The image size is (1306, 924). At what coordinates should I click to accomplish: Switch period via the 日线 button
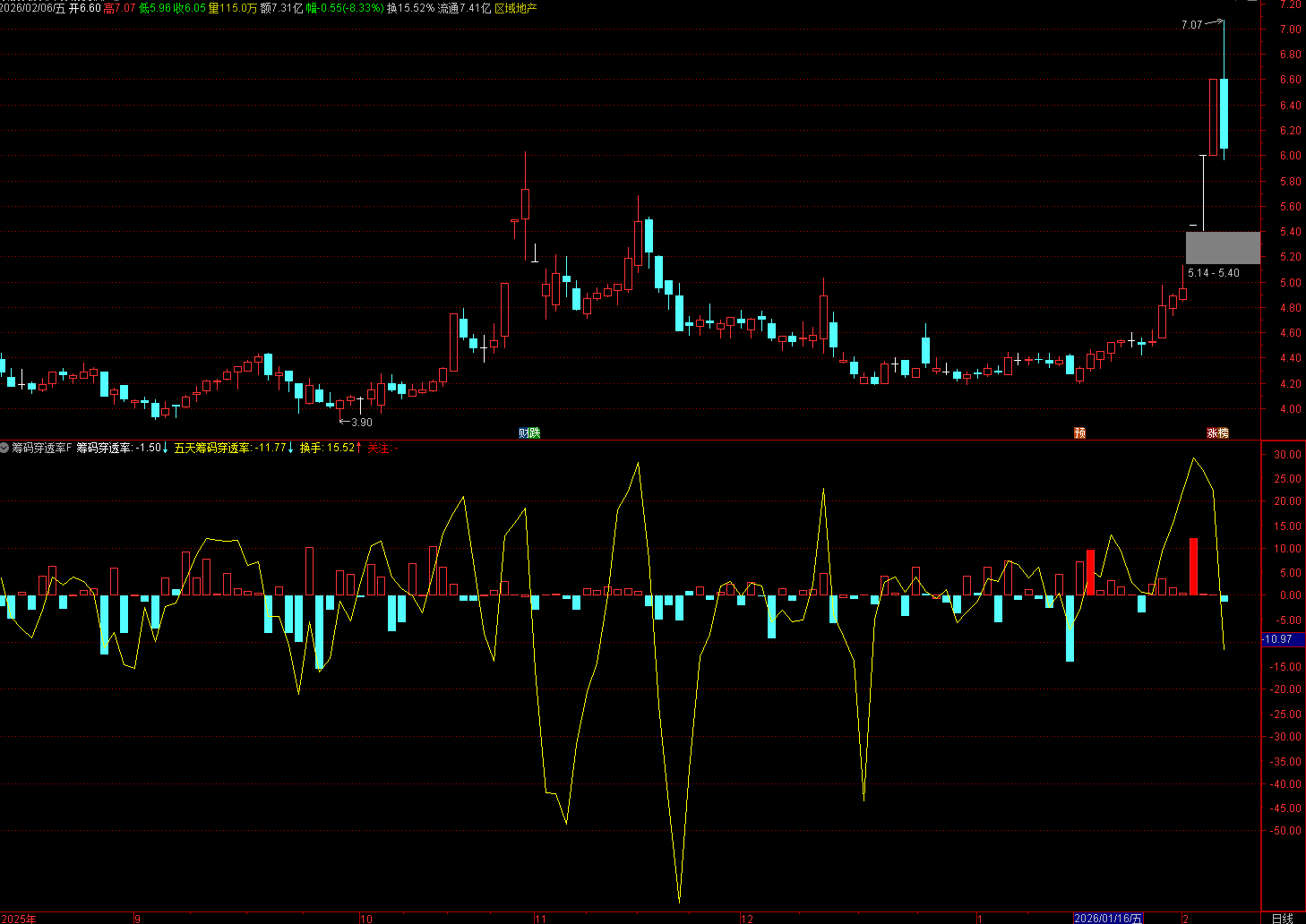click(1283, 918)
